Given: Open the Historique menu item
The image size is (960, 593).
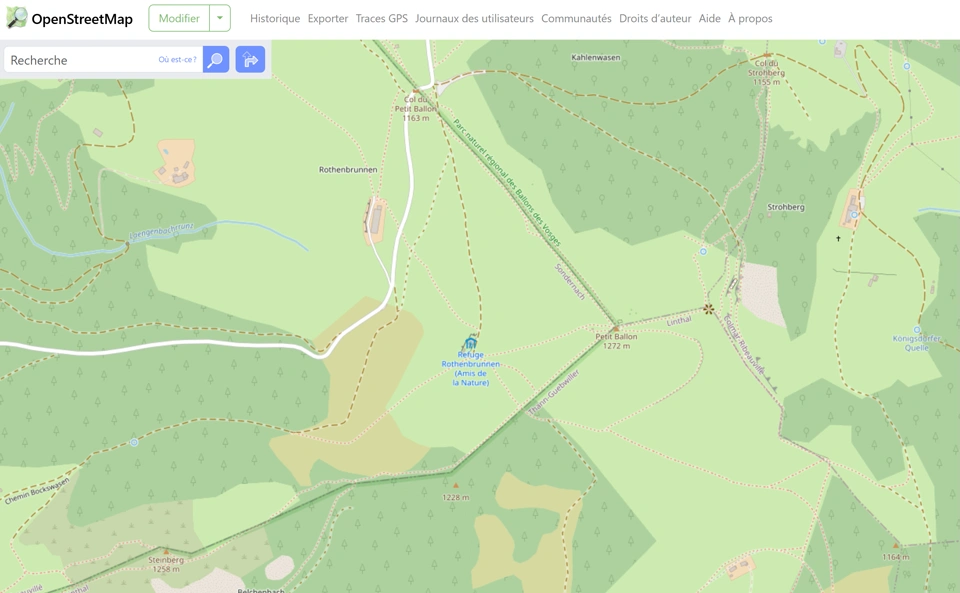Looking at the screenshot, I should [275, 18].
